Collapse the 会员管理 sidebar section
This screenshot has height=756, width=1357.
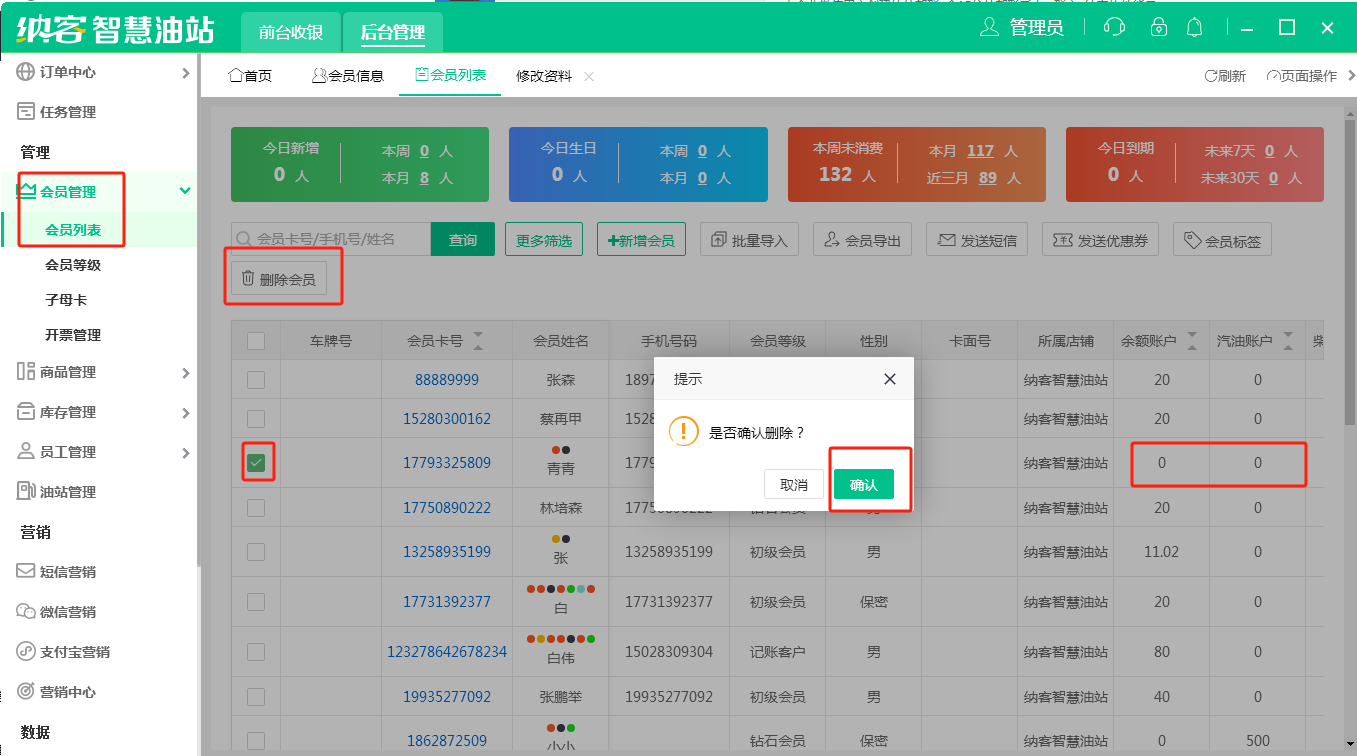184,191
